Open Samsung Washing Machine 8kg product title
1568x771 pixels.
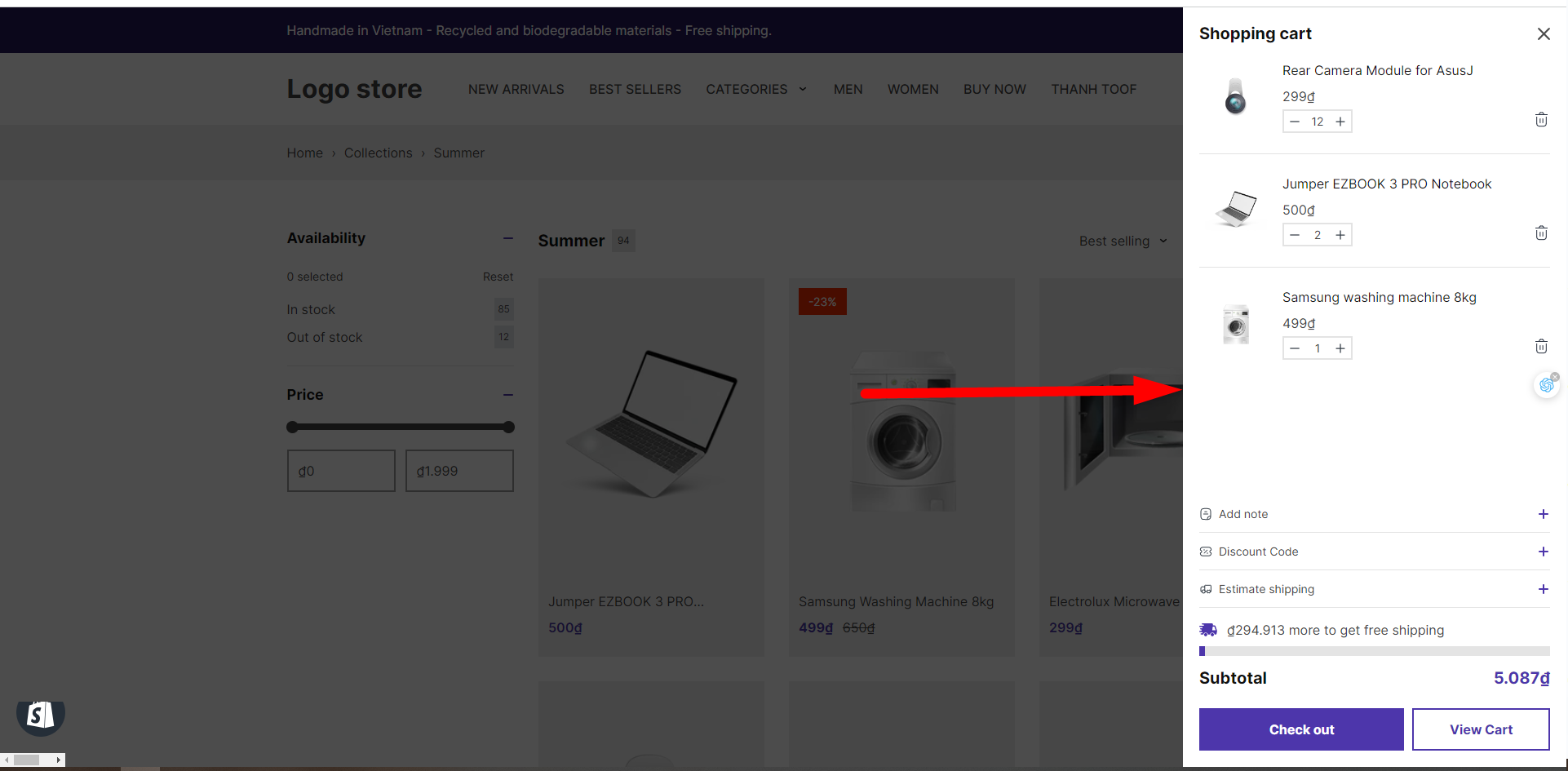896,601
